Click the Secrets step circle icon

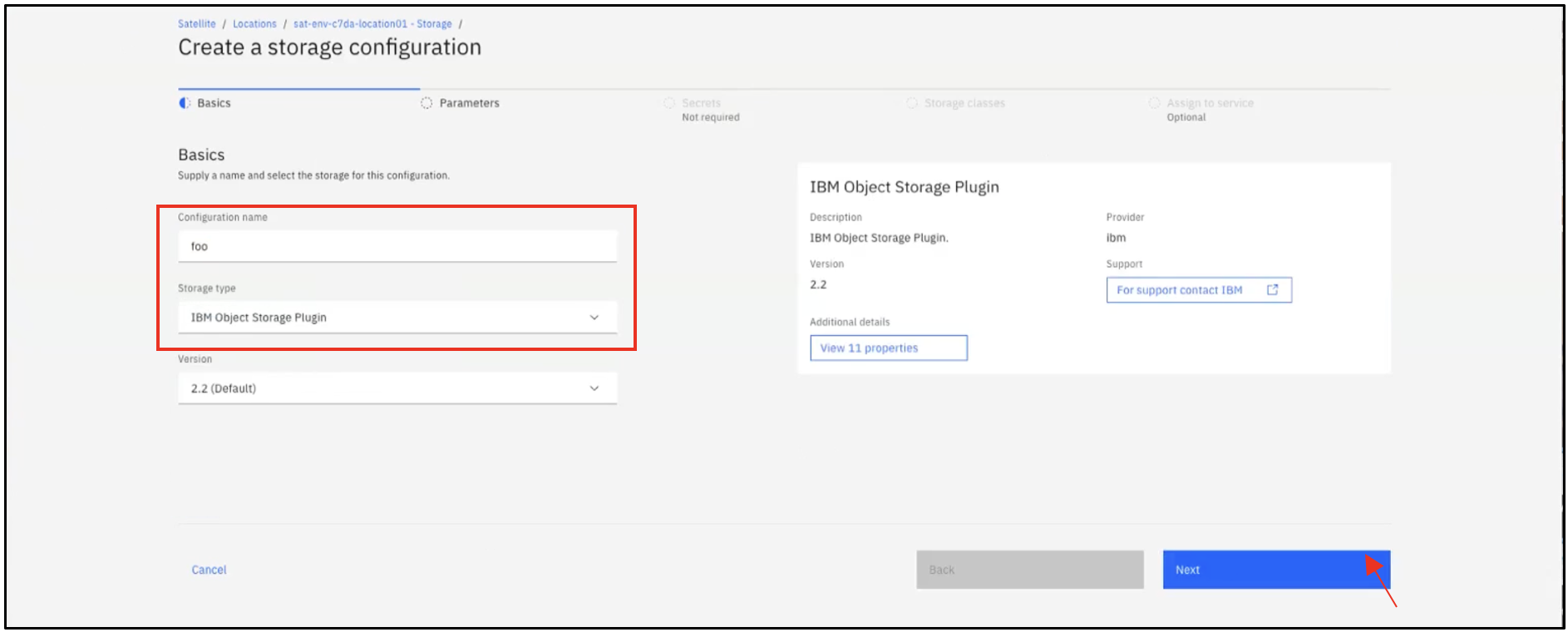coord(669,103)
